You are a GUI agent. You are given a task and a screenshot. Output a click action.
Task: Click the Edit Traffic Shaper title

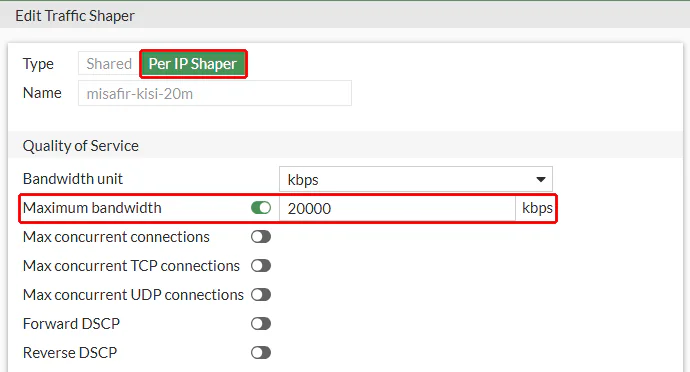tap(75, 16)
